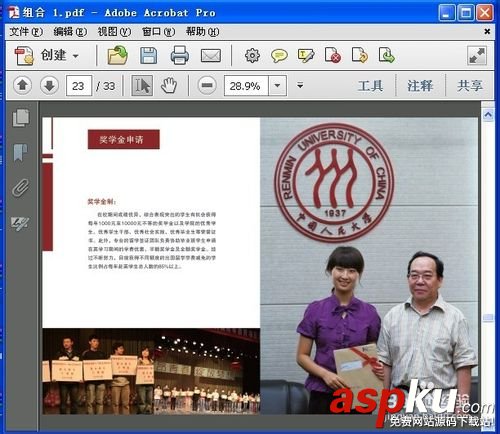Screen dimensions: 500x434
Task: Send the file by email envelope icon
Action: [x=211, y=56]
